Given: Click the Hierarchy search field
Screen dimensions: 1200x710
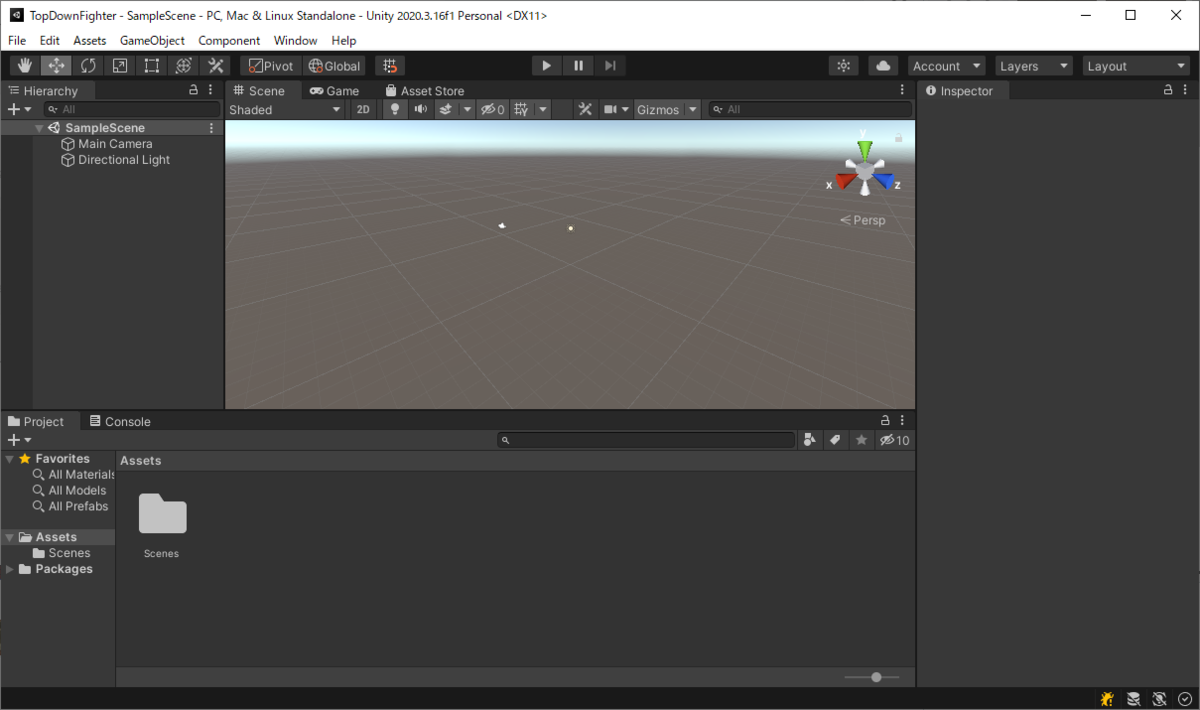Looking at the screenshot, I should [x=131, y=109].
